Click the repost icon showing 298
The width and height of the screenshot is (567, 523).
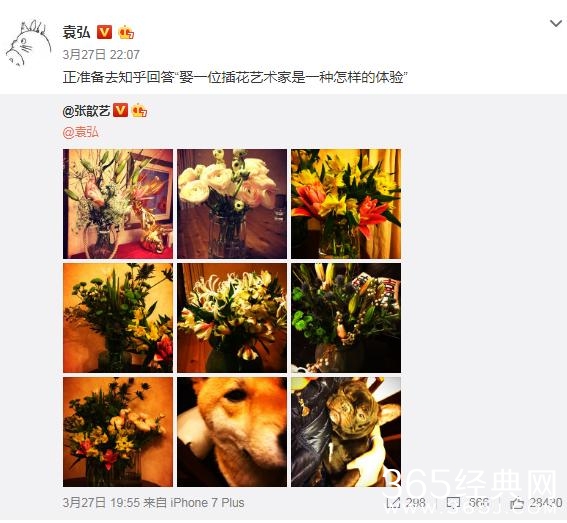(x=393, y=503)
